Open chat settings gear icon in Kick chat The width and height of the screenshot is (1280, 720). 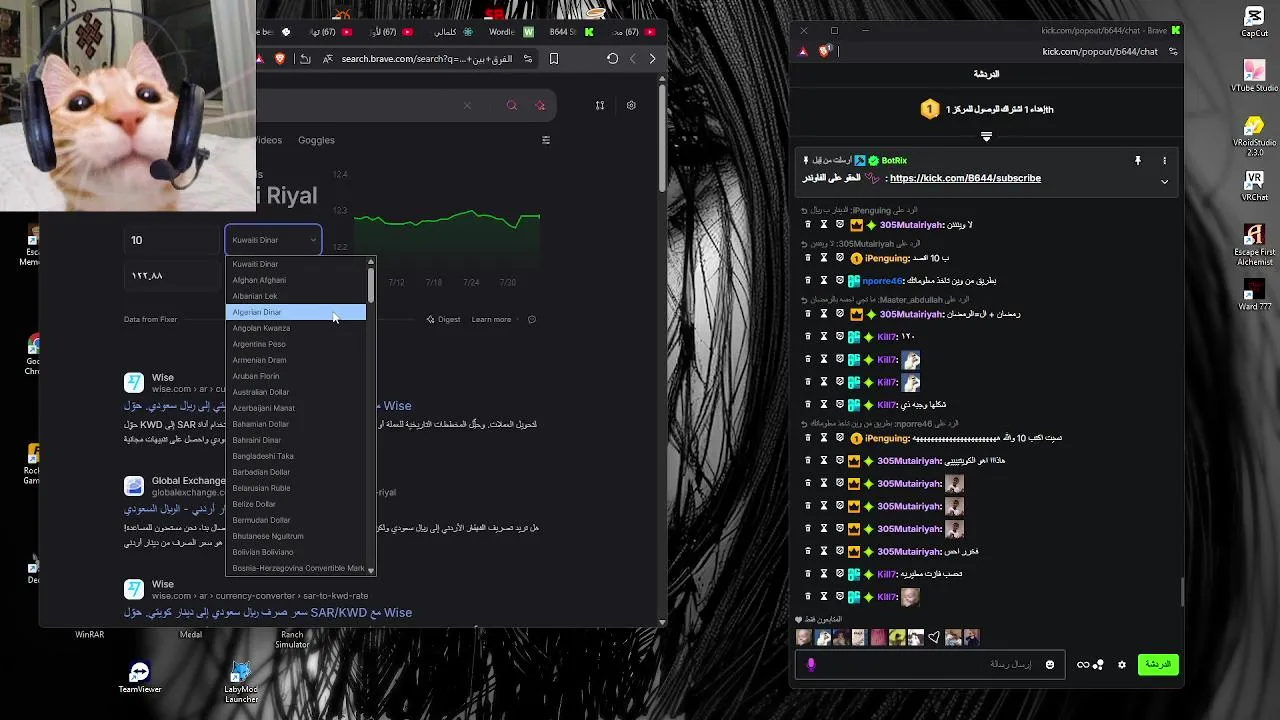pyautogui.click(x=1122, y=664)
